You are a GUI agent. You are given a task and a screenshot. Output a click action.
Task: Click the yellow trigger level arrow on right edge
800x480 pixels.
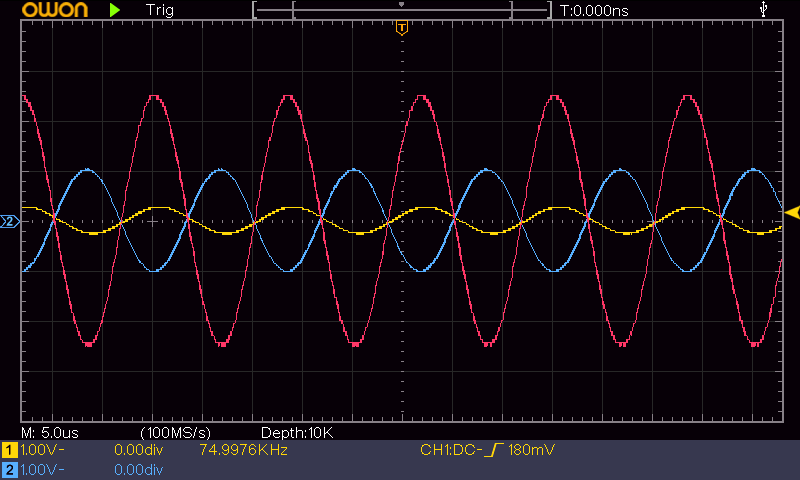(x=792, y=212)
